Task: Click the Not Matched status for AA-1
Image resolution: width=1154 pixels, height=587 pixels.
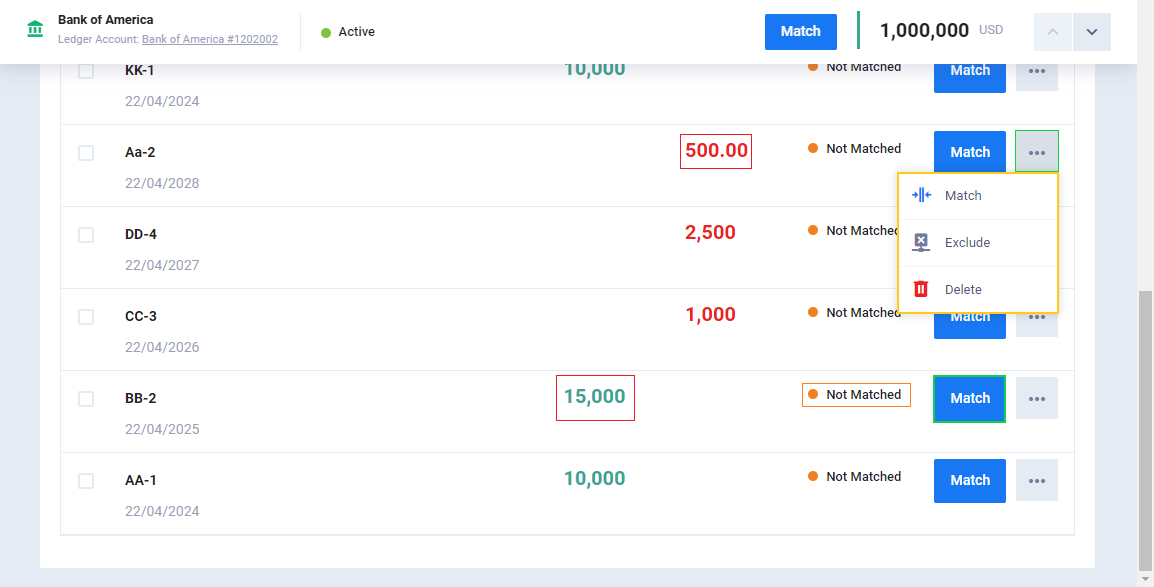Action: pyautogui.click(x=854, y=477)
